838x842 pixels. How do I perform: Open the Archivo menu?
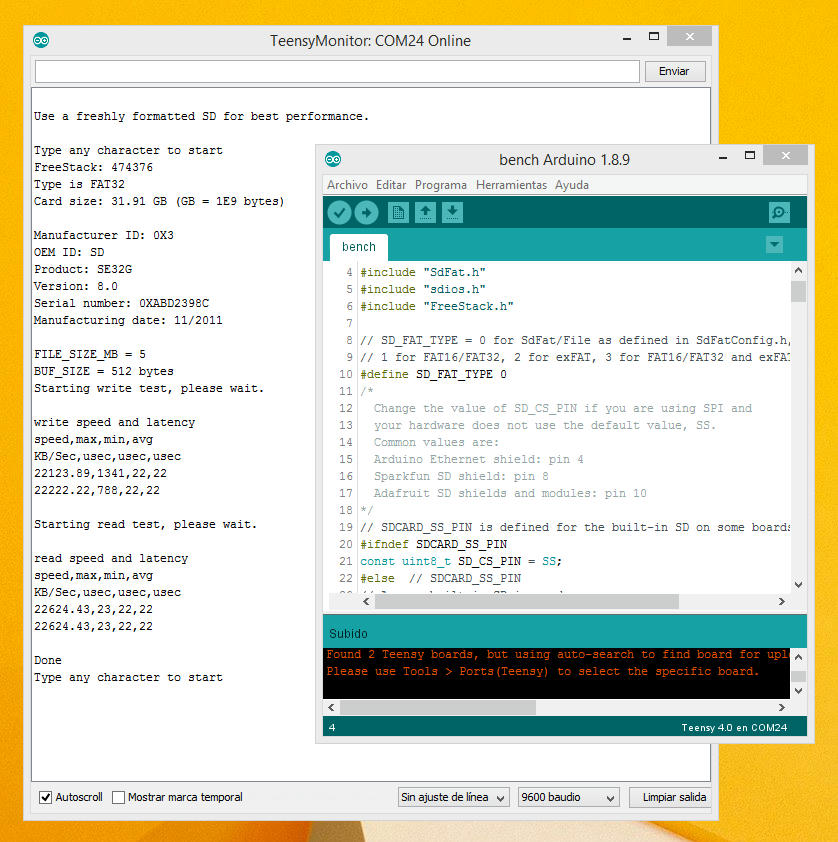click(x=347, y=185)
